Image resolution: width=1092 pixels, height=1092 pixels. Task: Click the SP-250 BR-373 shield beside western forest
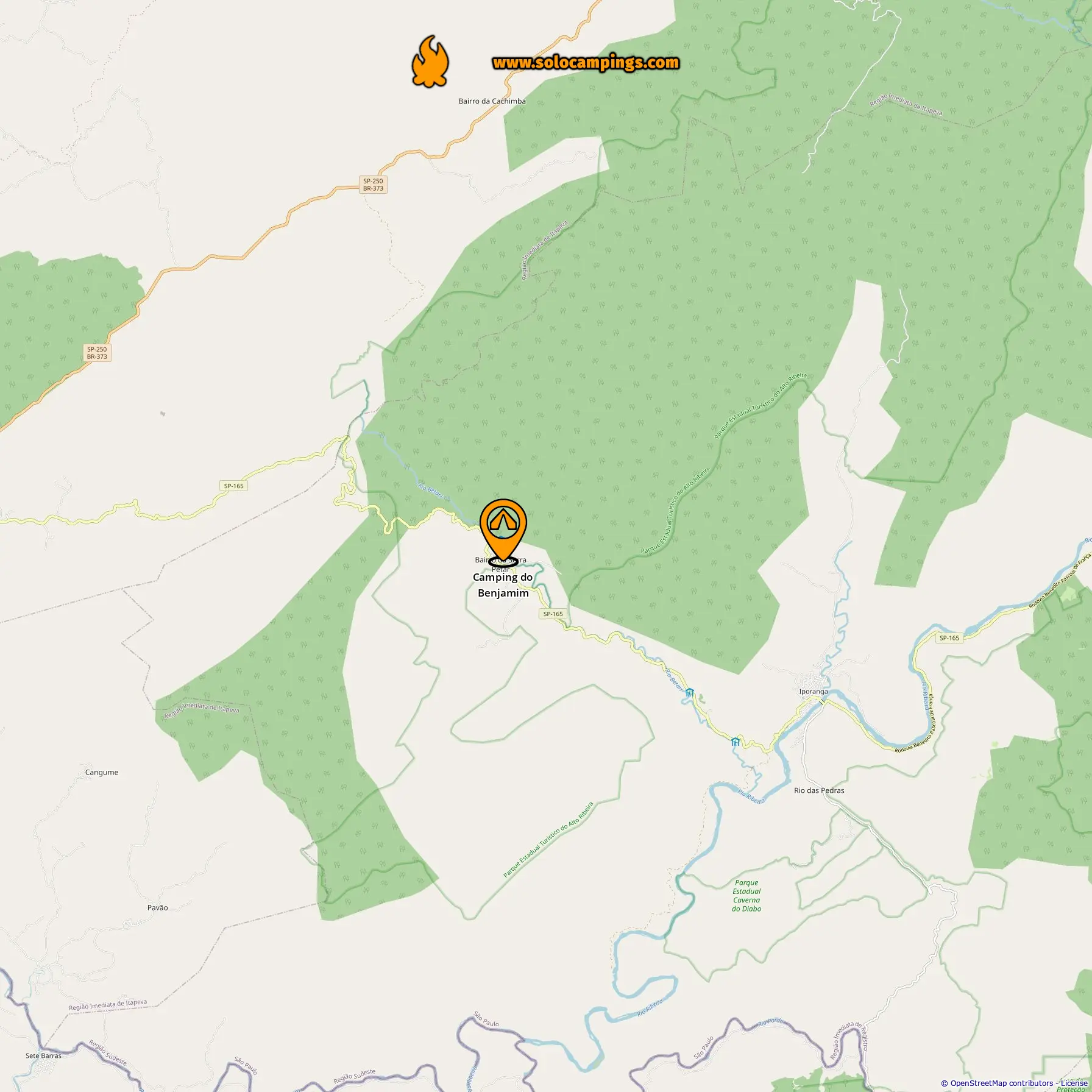pos(97,353)
